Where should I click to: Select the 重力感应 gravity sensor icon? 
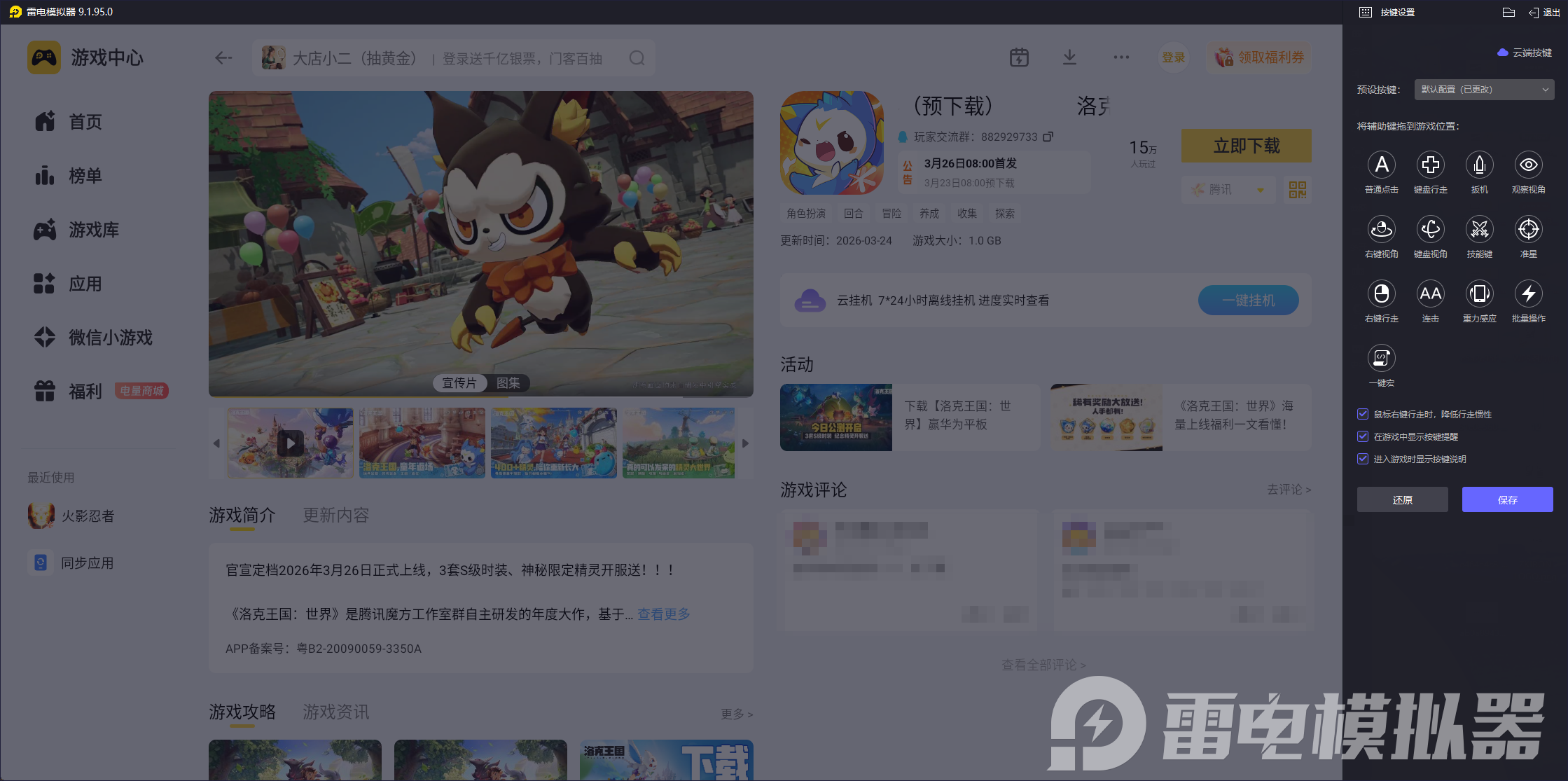[1479, 294]
